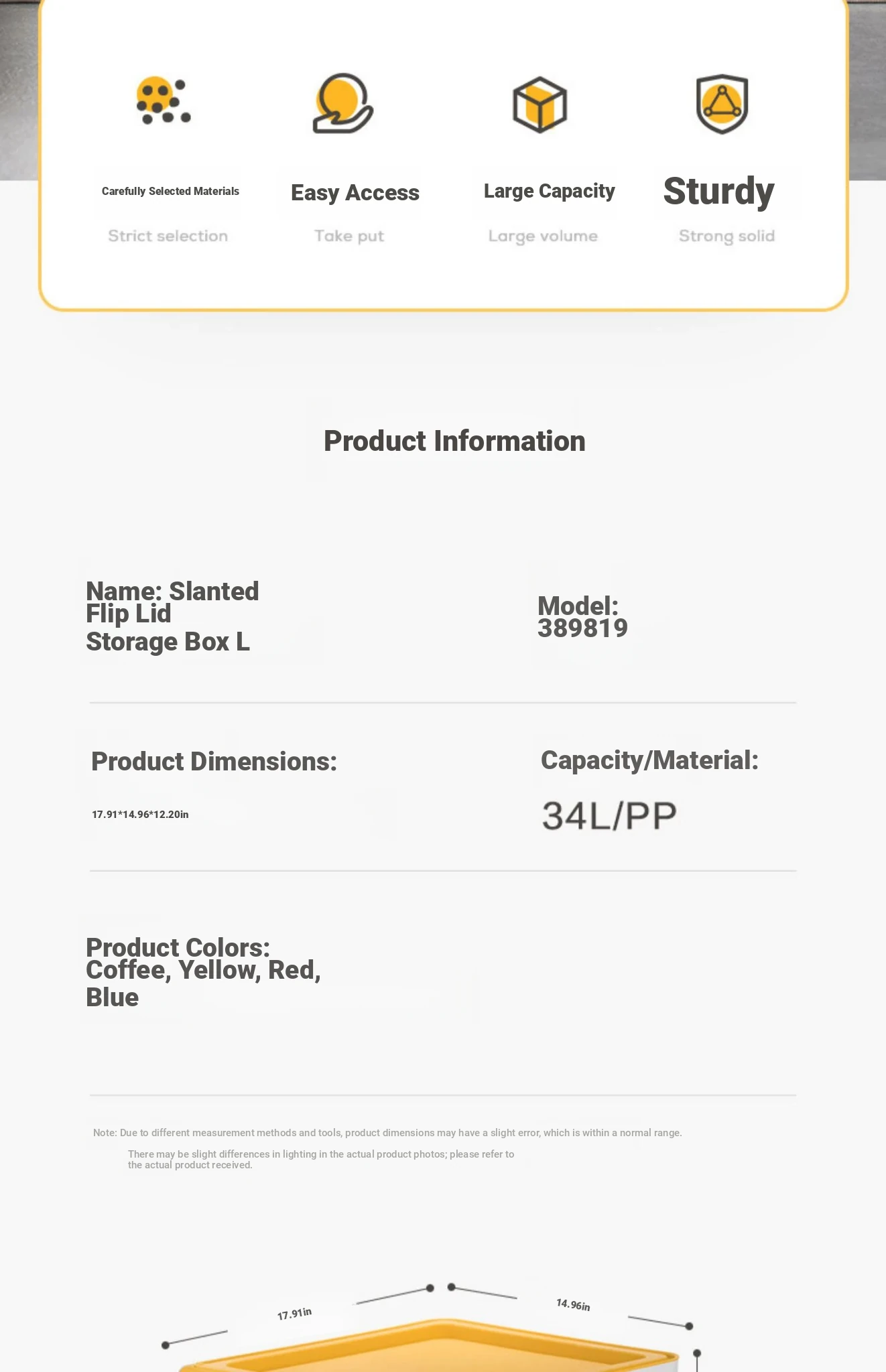Click the bold Sturdy heading
This screenshot has height=1372, width=886.
pos(718,192)
